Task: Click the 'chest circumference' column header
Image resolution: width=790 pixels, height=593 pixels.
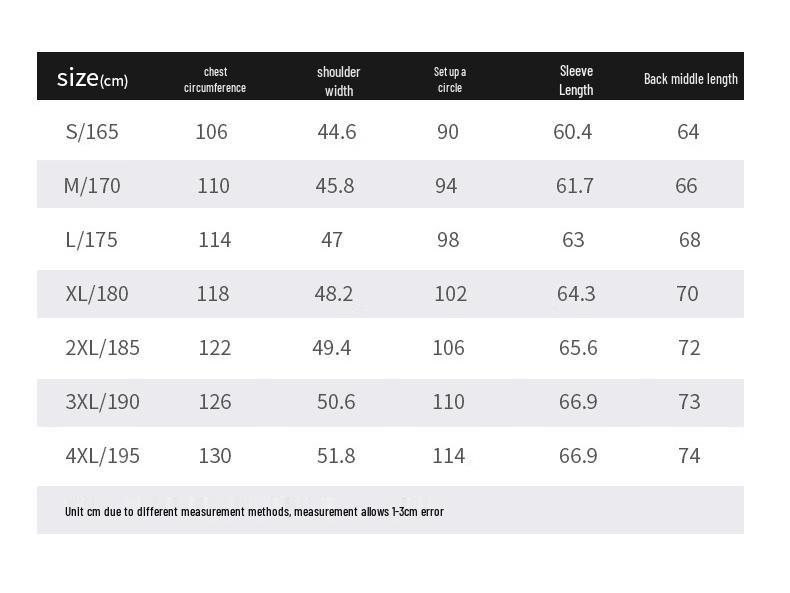Action: click(215, 79)
